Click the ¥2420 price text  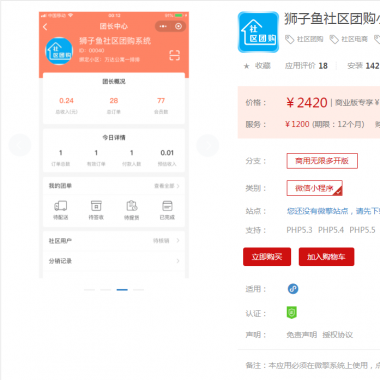point(307,103)
